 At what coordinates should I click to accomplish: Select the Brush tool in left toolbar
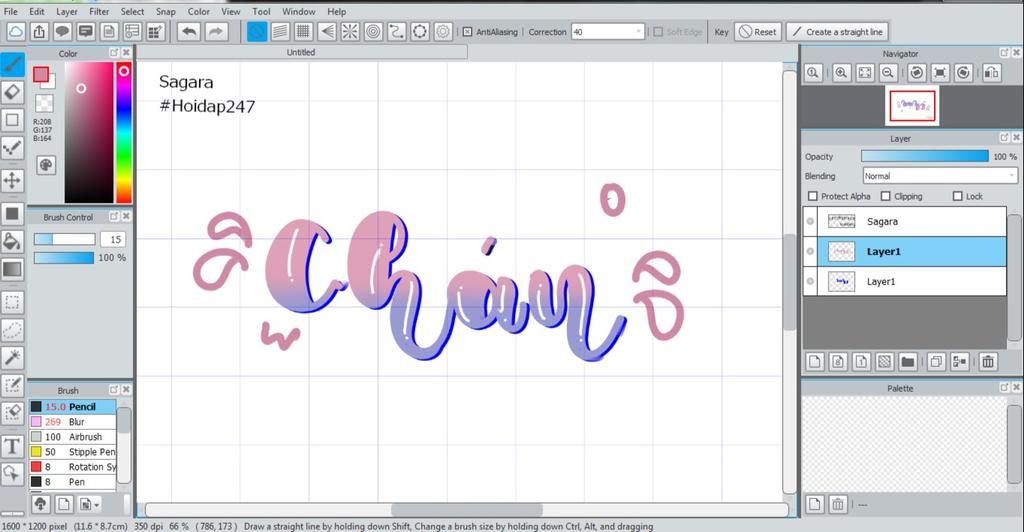coord(12,65)
